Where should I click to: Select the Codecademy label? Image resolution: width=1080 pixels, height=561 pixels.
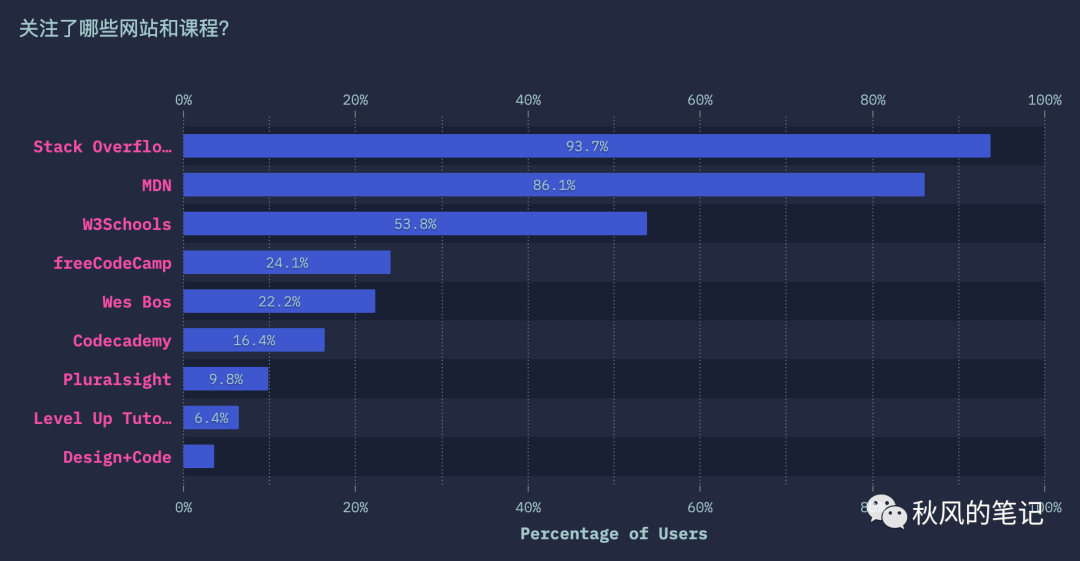pos(122,340)
